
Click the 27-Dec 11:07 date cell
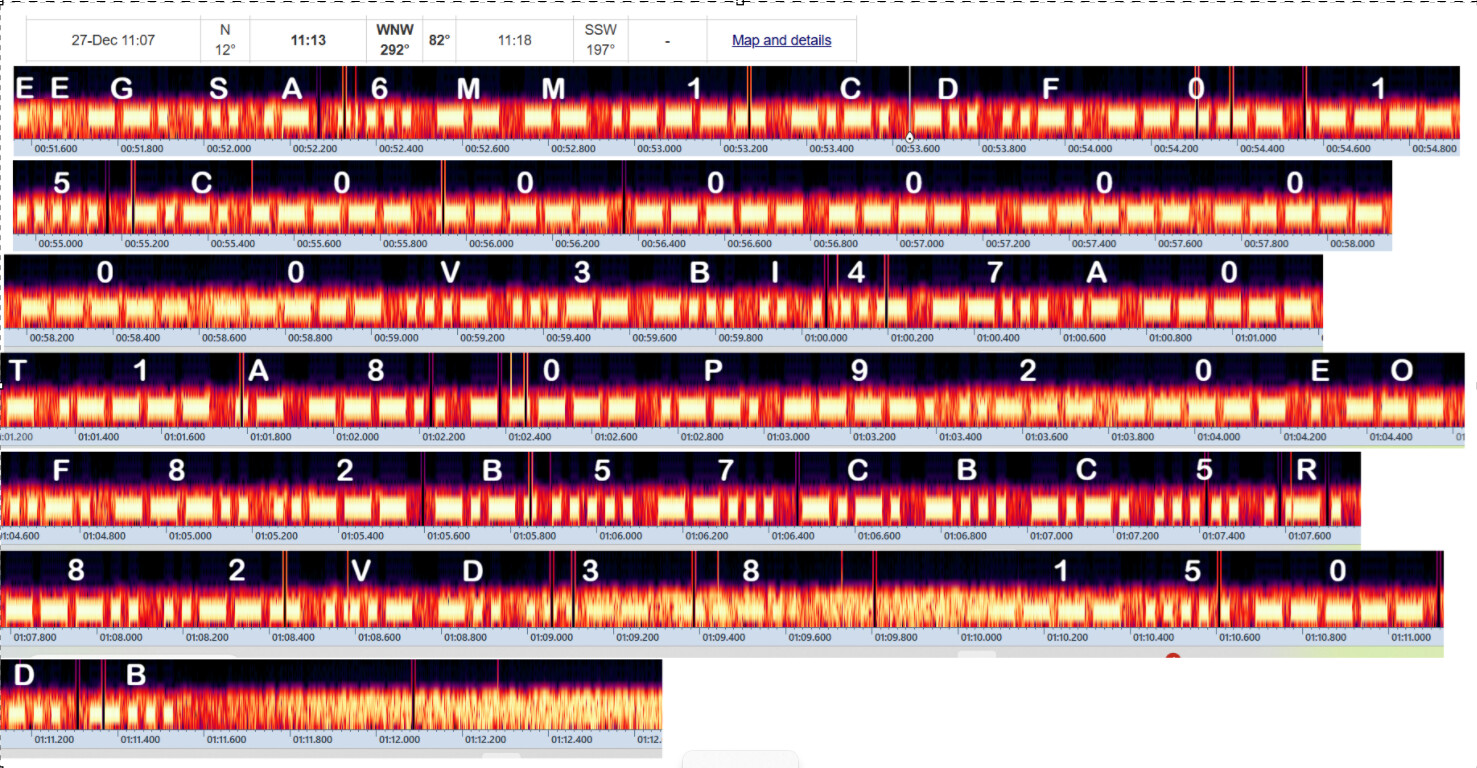click(113, 41)
